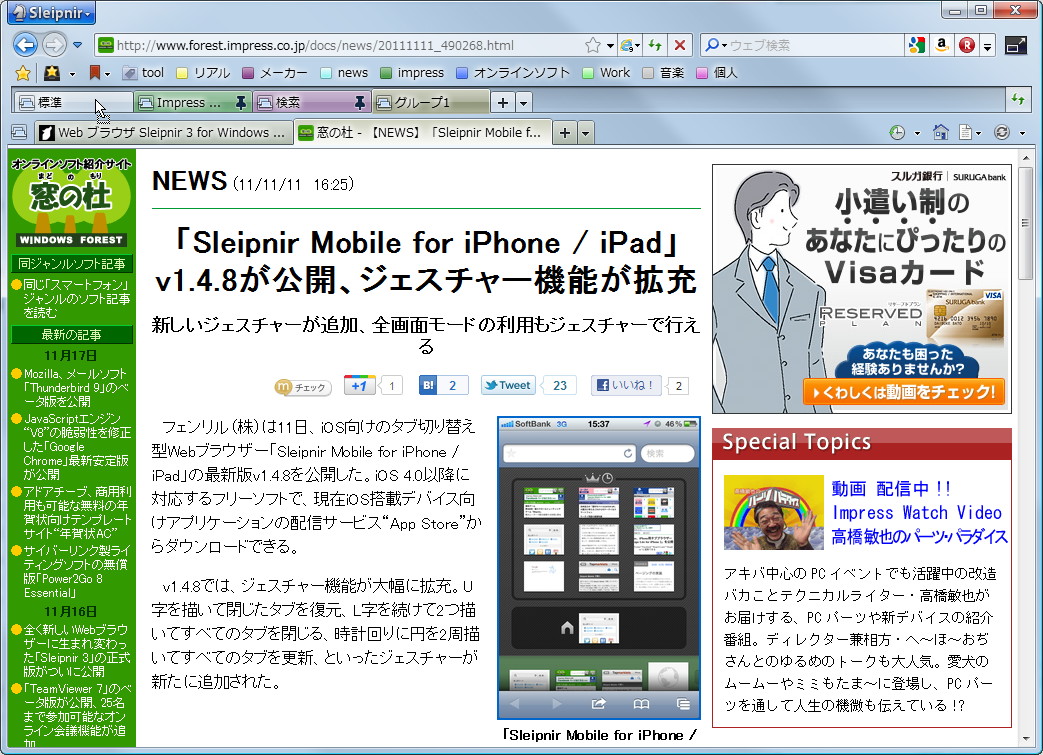The width and height of the screenshot is (1043, 755).
Task: Click the gray circular refresh icon
Action: coord(1002,132)
